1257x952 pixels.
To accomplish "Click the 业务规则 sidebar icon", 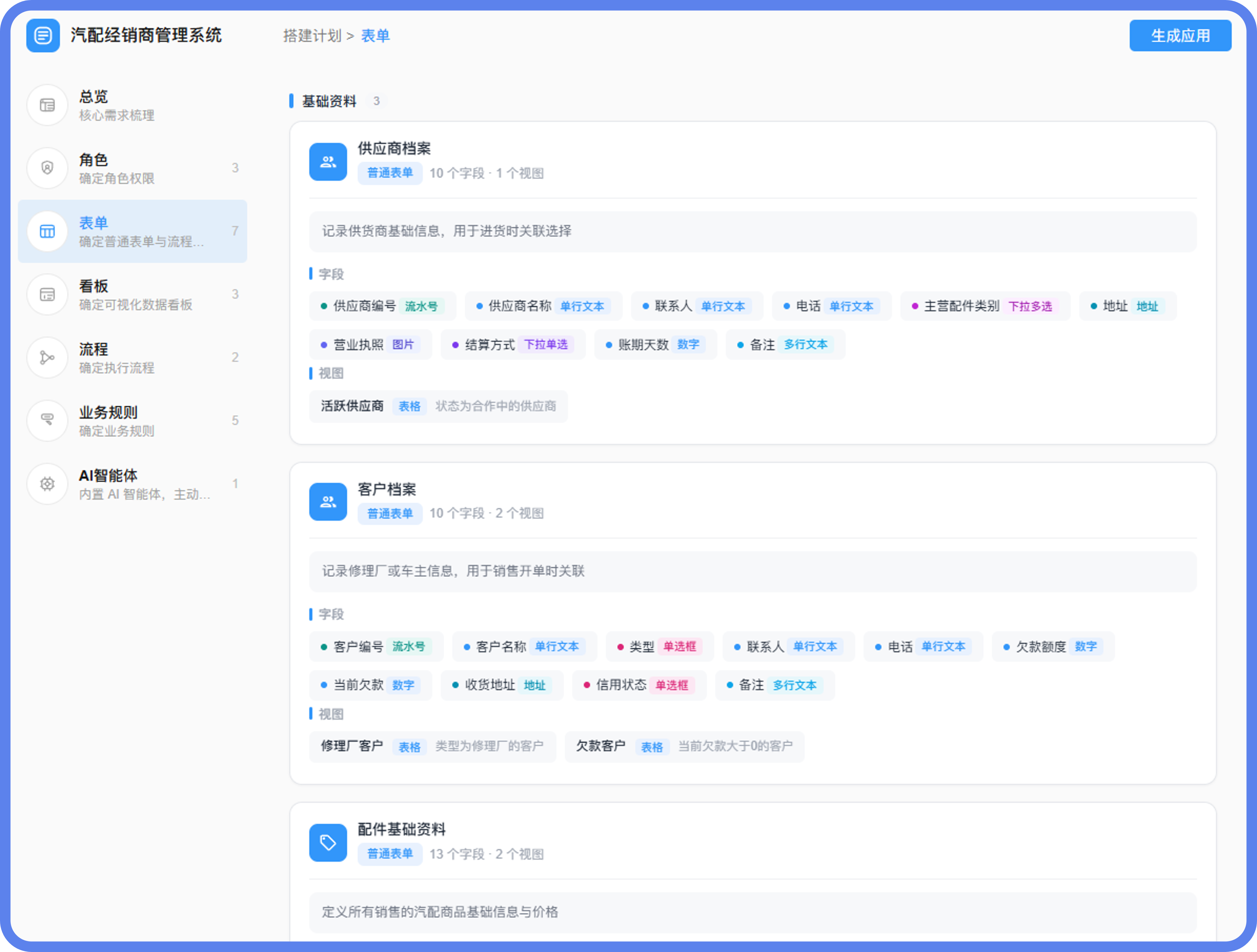I will (x=47, y=420).
